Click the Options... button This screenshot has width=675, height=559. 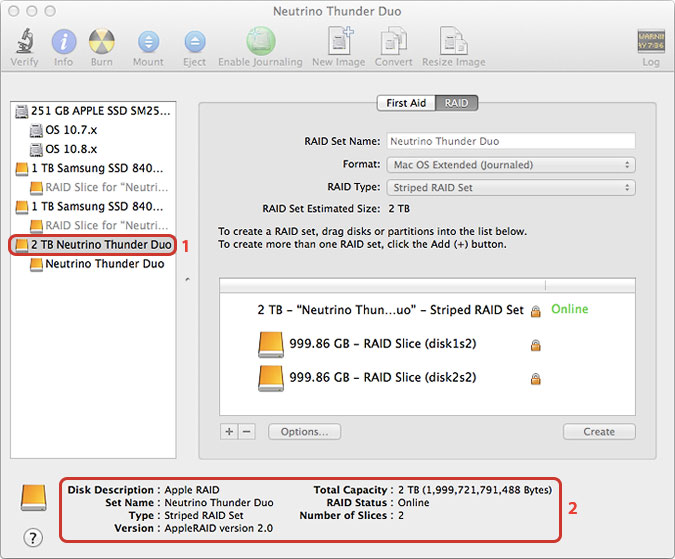click(304, 432)
